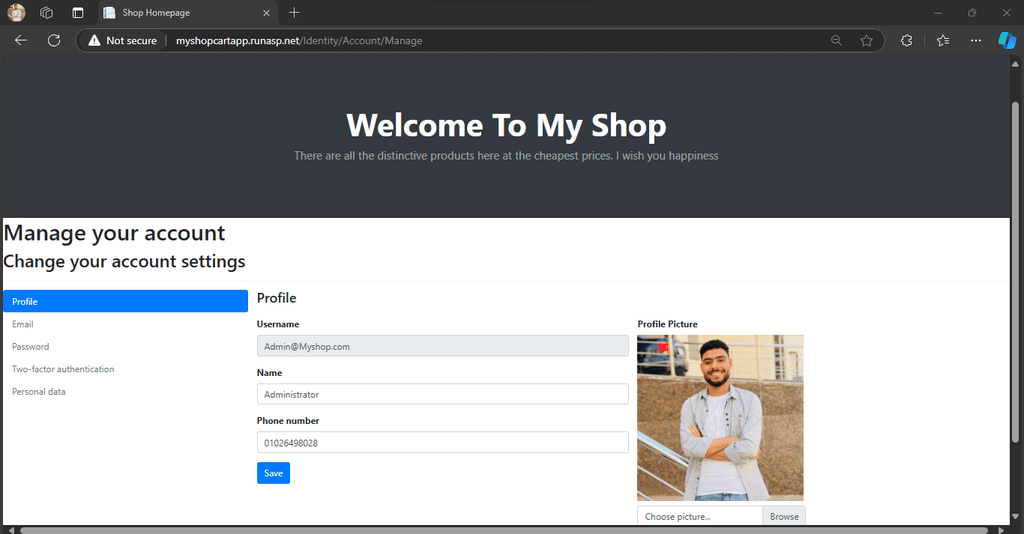Browse for a new profile picture

pyautogui.click(x=784, y=516)
